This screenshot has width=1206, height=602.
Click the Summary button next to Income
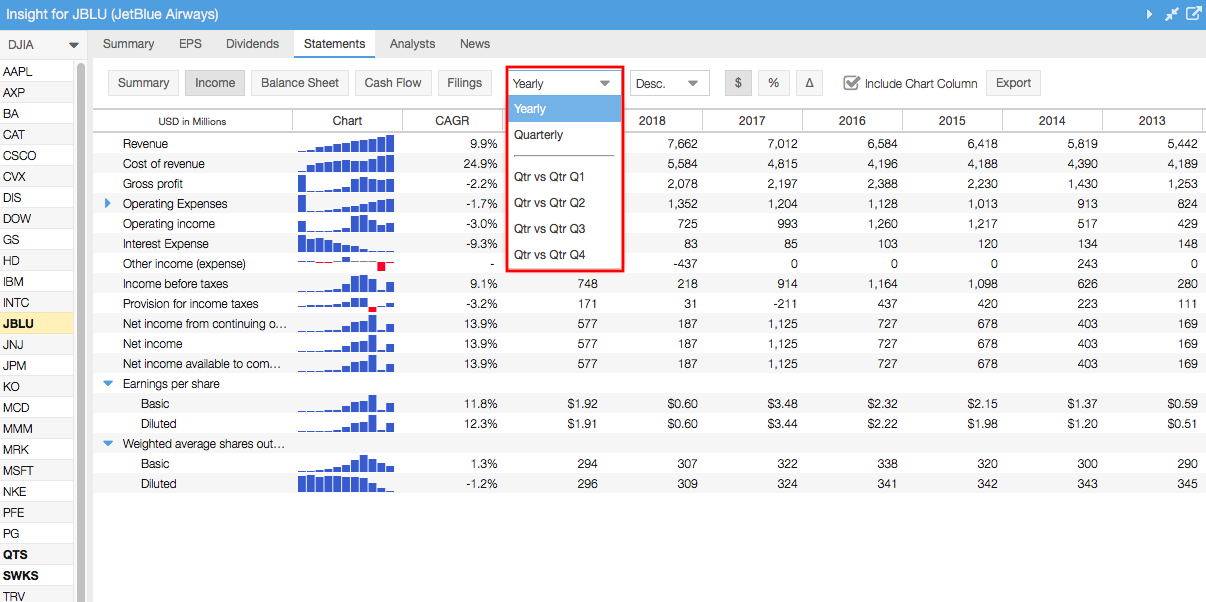143,83
